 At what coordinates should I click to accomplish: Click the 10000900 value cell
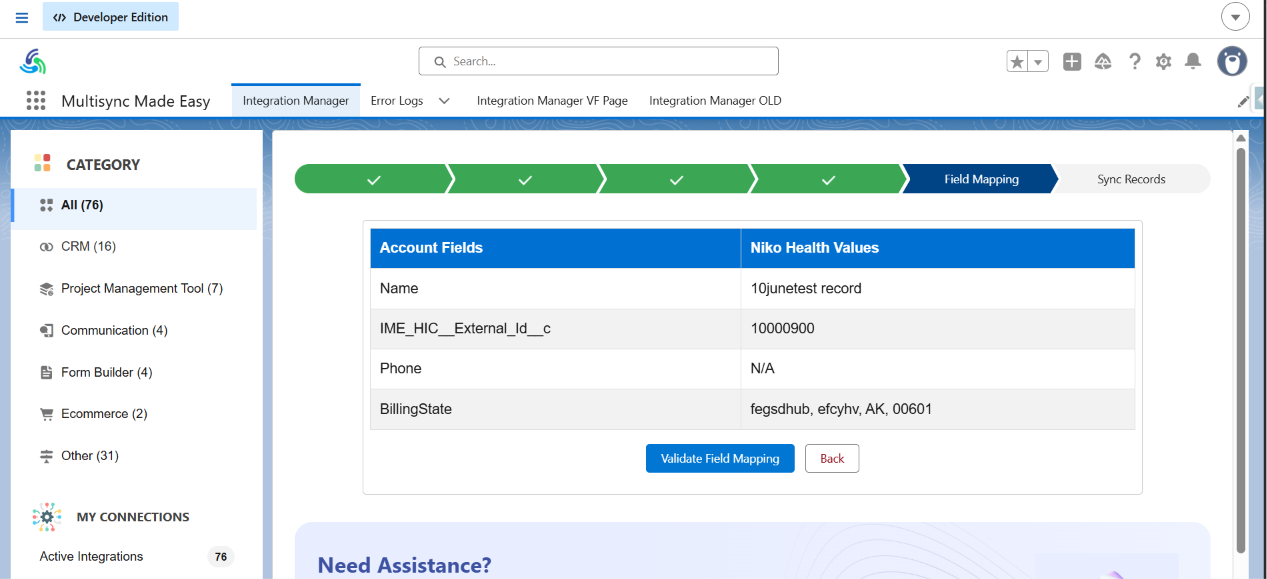[x=938, y=328]
